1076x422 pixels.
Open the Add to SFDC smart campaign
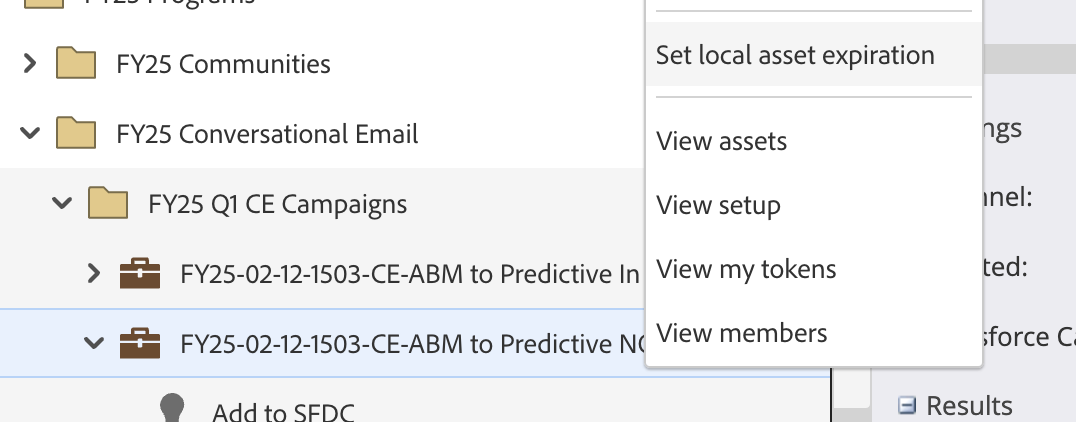(283, 412)
